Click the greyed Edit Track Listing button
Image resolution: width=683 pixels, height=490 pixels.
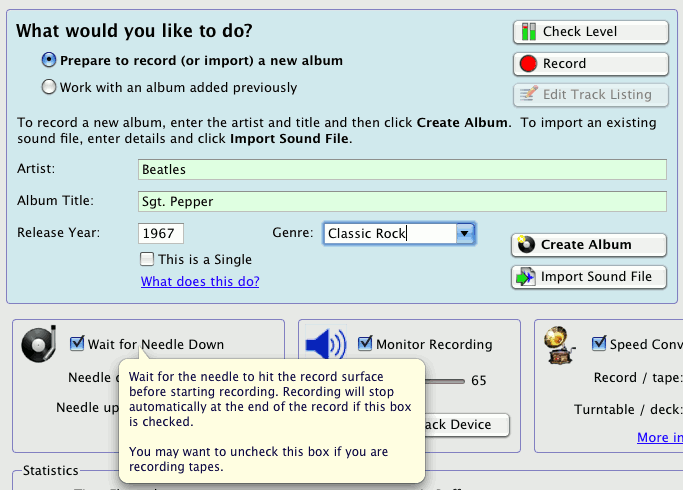click(x=590, y=95)
